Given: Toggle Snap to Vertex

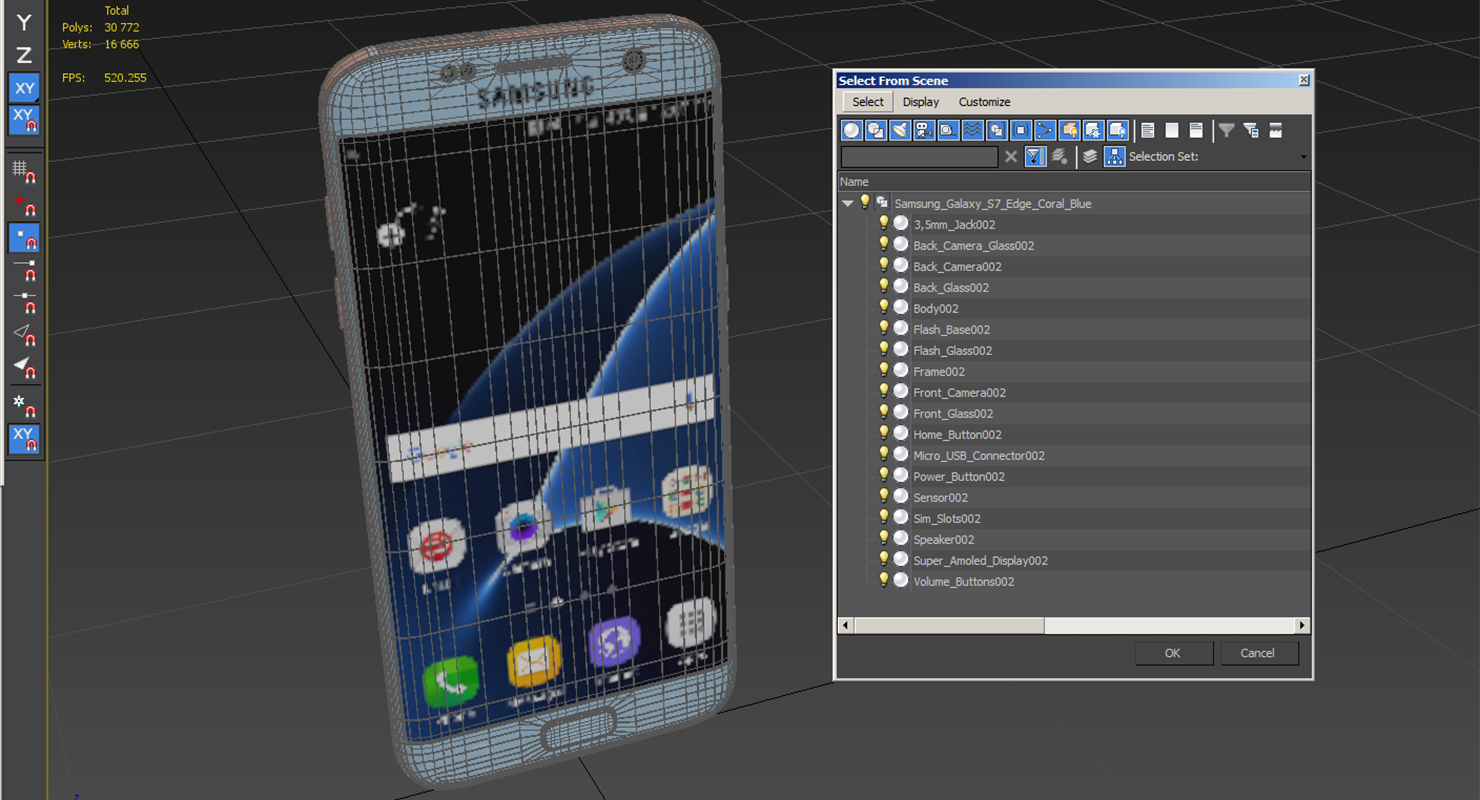Looking at the screenshot, I should coord(24,238).
